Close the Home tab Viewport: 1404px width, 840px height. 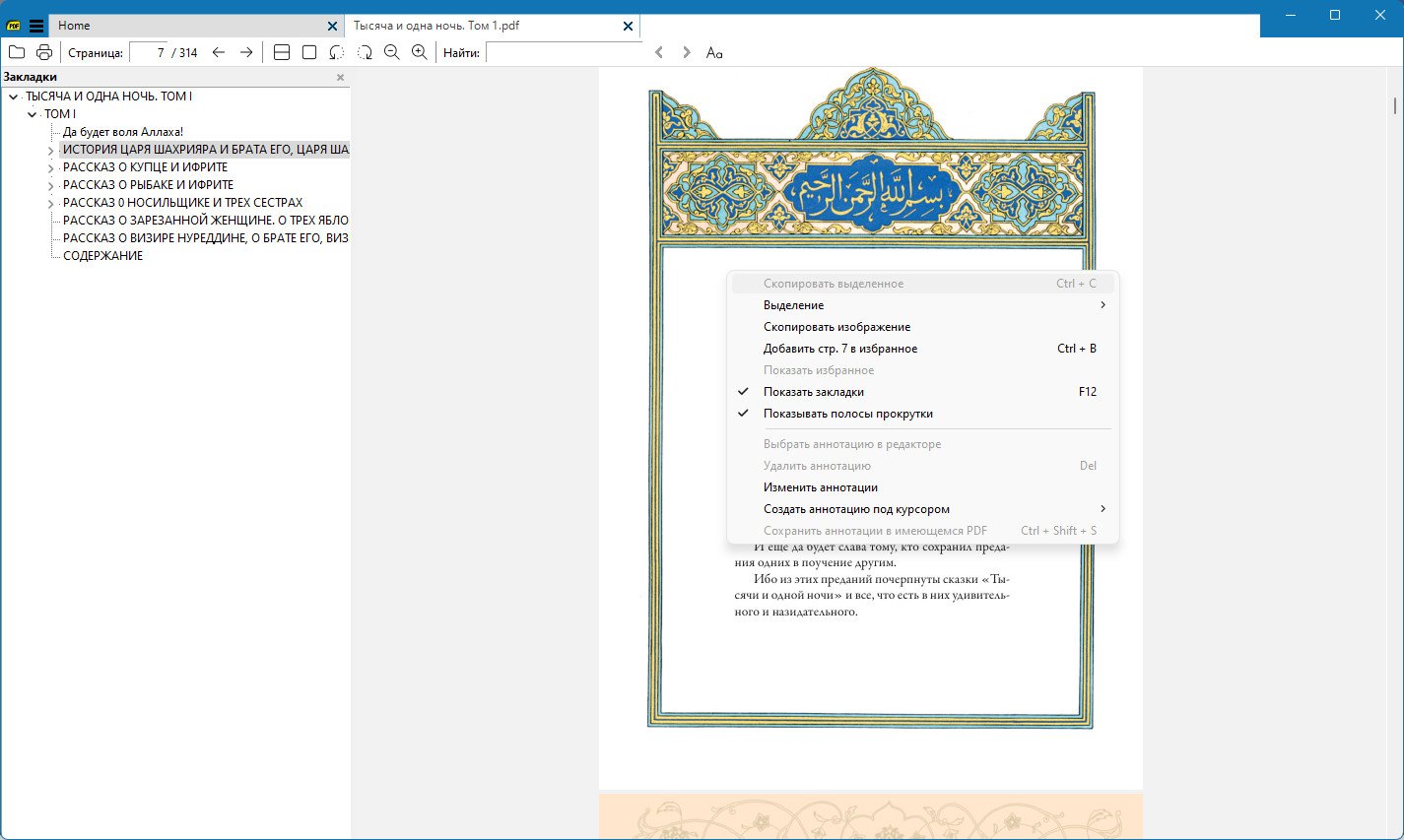pos(332,26)
